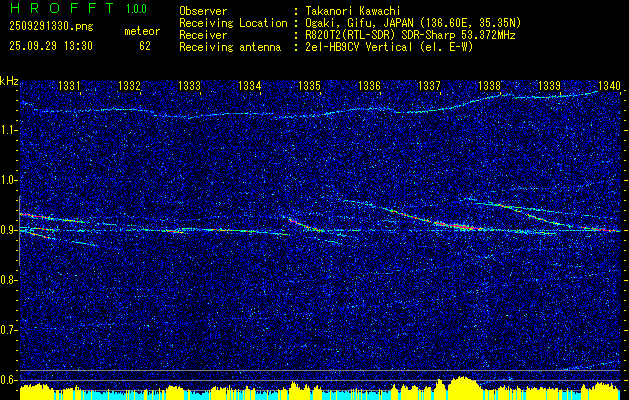The height and width of the screenshot is (400, 629).
Task: Click the Ogaki, Gifu, JAPAN location text
Action: pyautogui.click(x=412, y=23)
